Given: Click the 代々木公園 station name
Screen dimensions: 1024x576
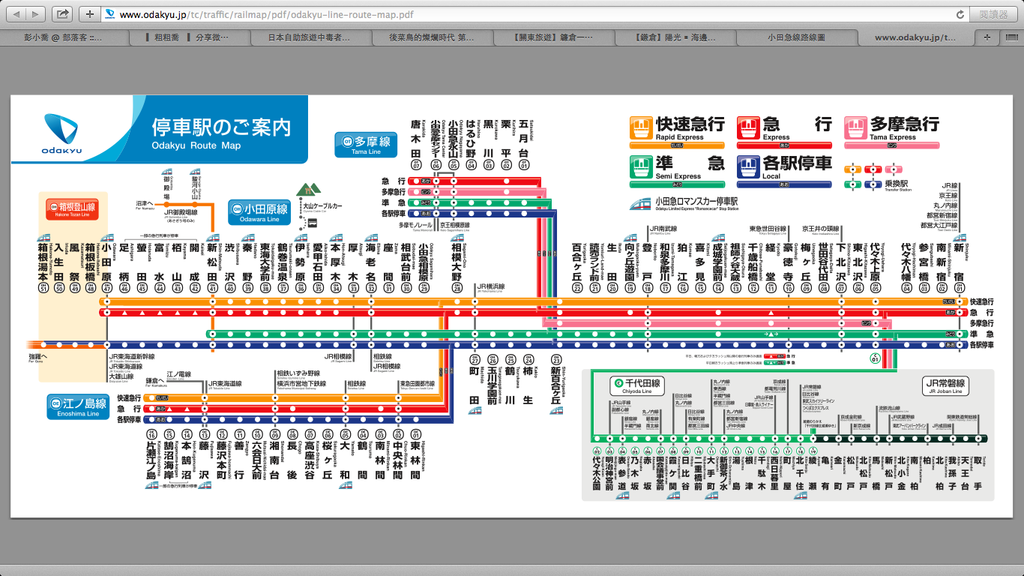Looking at the screenshot, I should coord(596,472).
